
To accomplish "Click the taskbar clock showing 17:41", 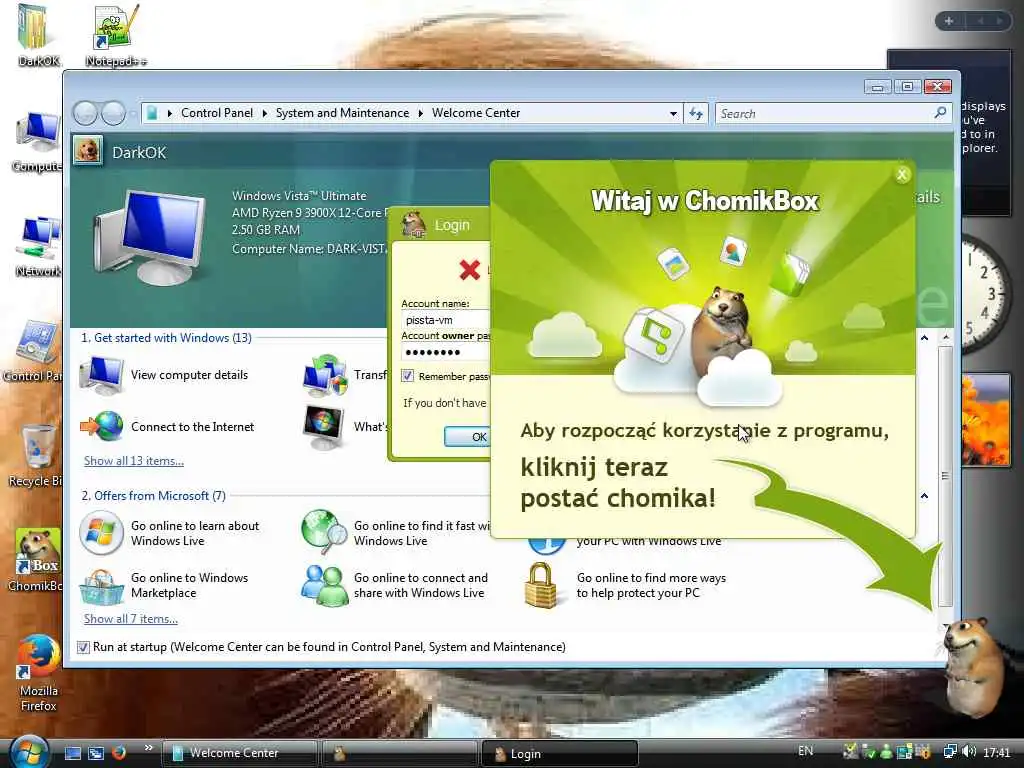I will 997,752.
